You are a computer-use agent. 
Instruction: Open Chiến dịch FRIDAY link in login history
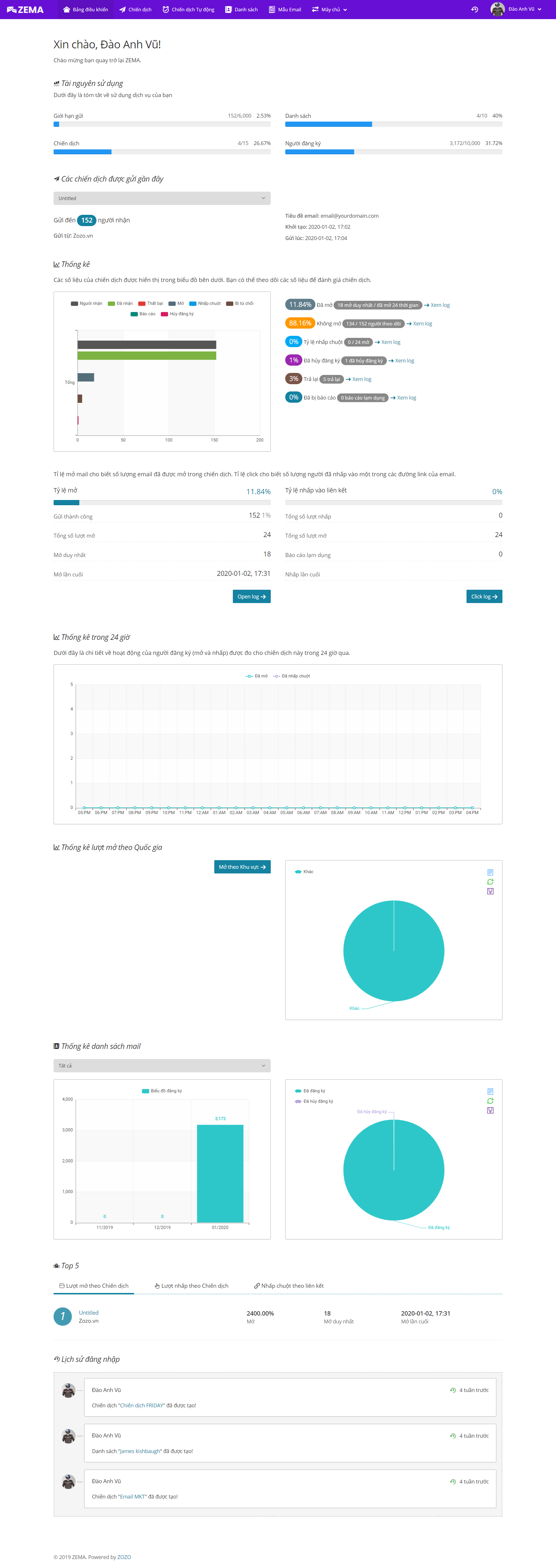click(x=142, y=1406)
